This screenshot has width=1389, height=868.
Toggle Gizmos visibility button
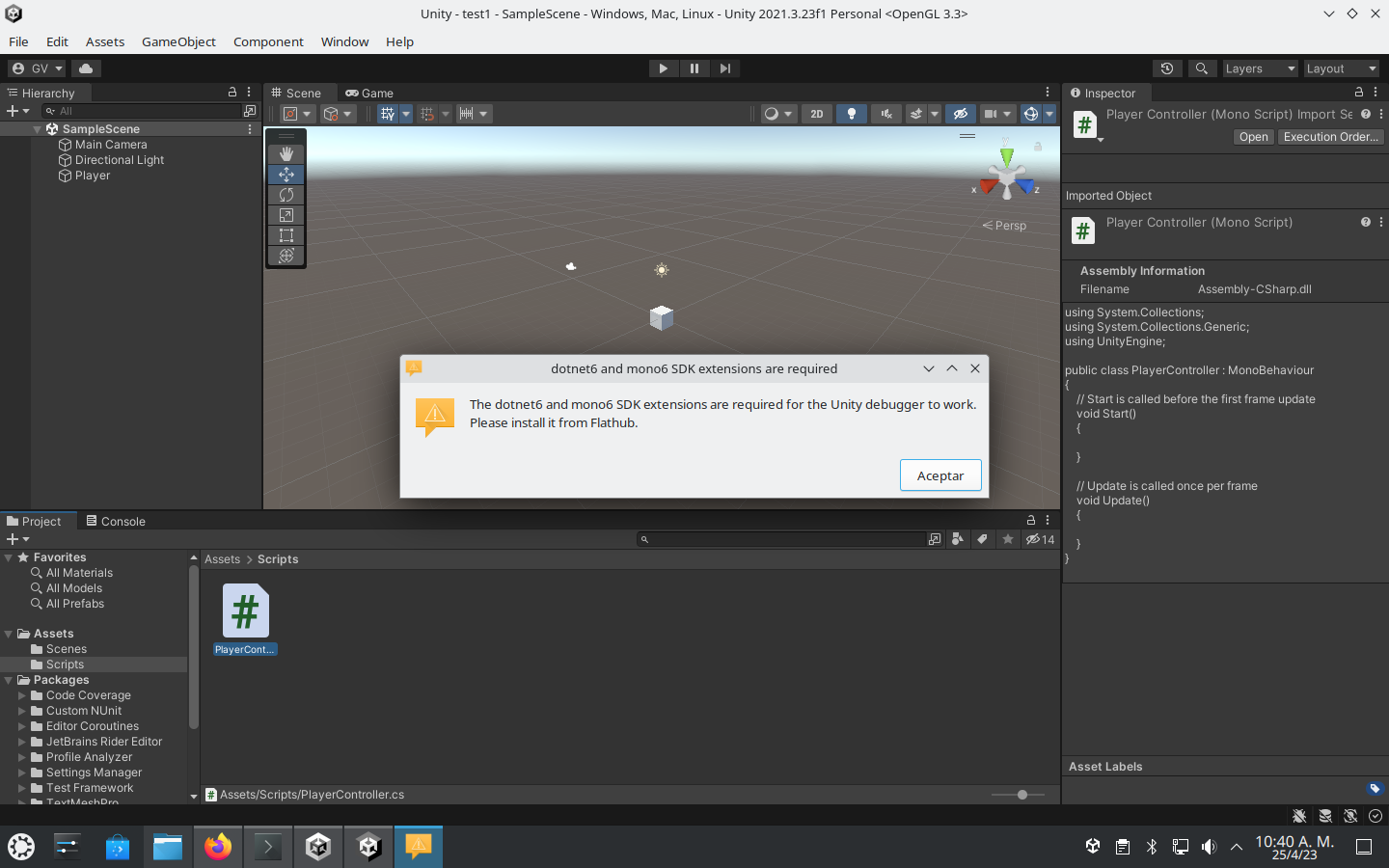[x=1030, y=114]
